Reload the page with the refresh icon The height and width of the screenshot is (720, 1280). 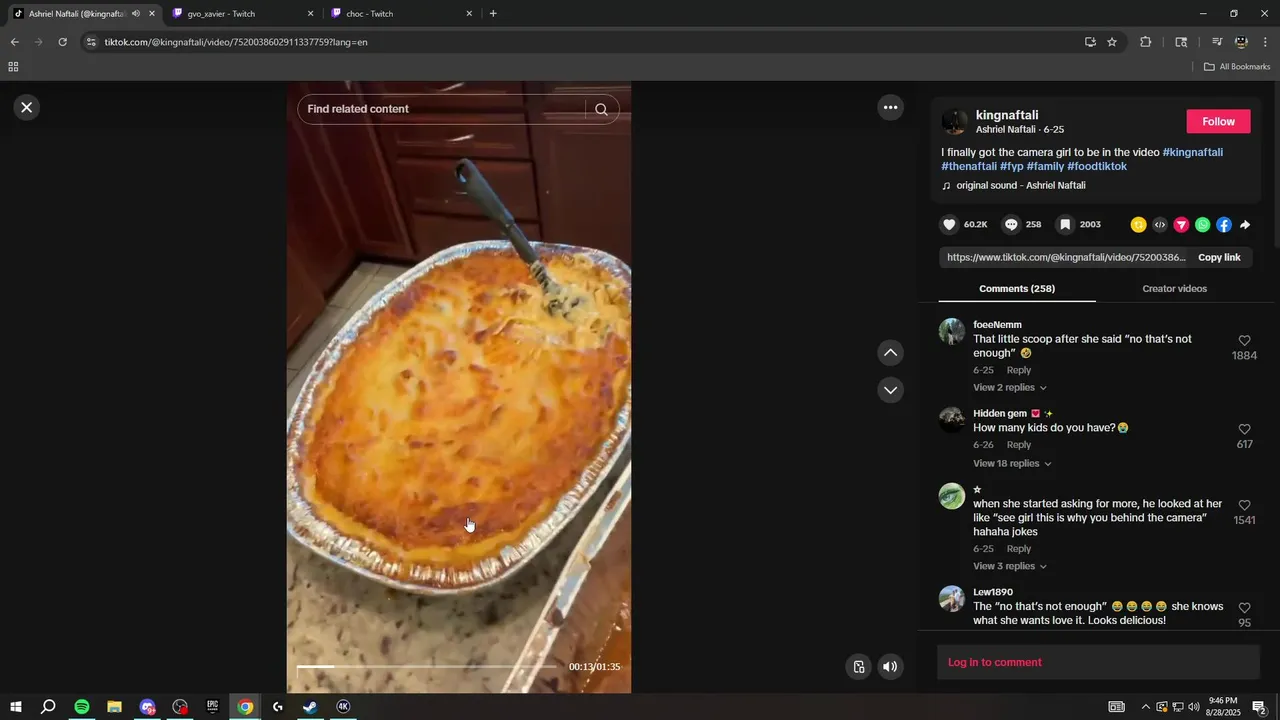(x=62, y=42)
